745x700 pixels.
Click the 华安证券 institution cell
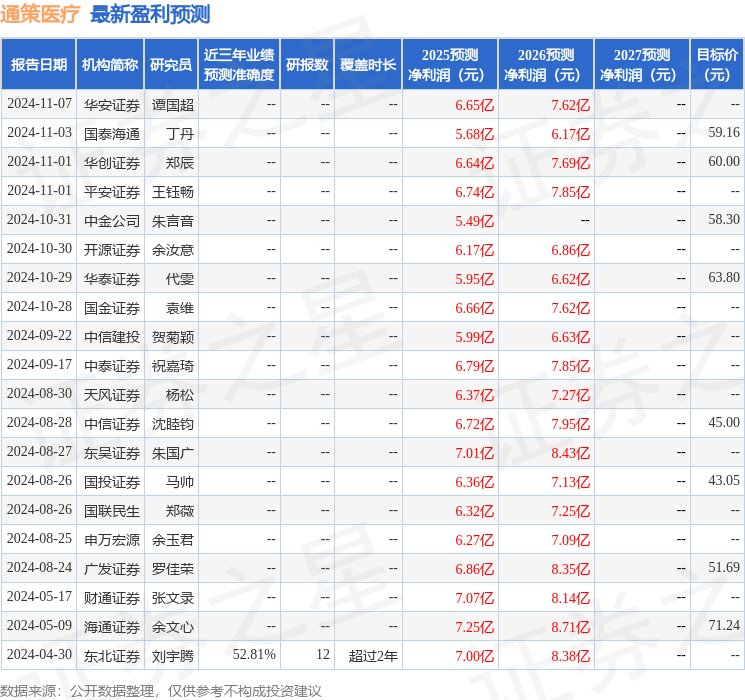112,105
